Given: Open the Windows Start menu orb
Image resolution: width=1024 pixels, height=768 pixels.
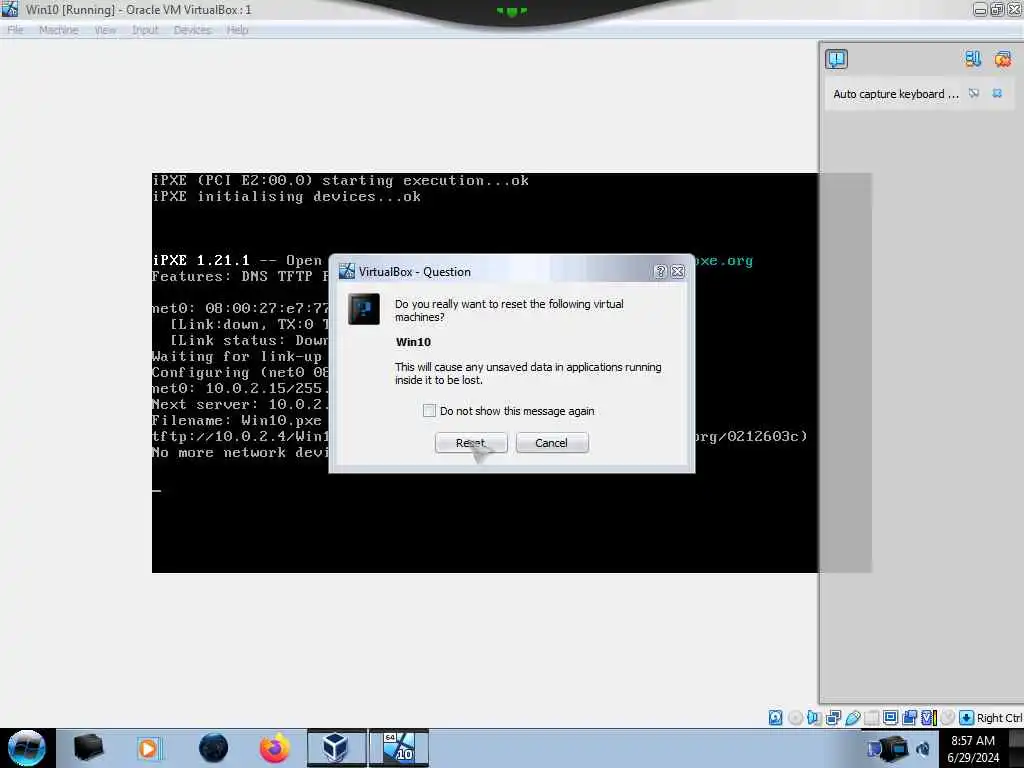Looking at the screenshot, I should (x=26, y=748).
